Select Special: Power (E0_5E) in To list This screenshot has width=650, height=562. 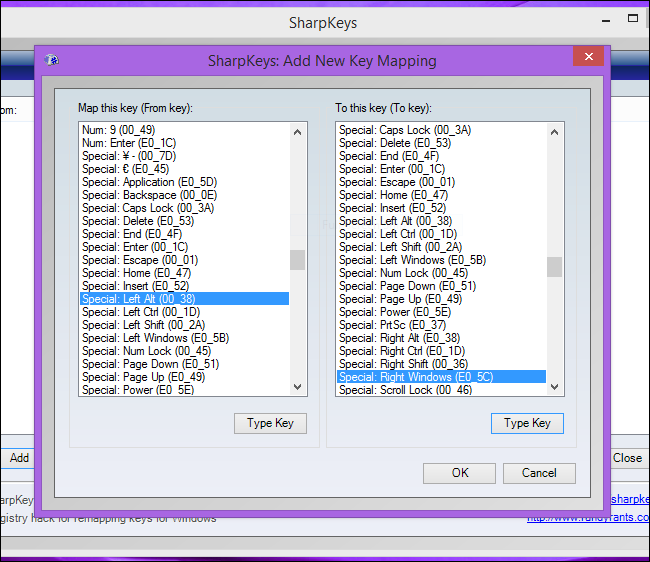pyautogui.click(x=441, y=312)
